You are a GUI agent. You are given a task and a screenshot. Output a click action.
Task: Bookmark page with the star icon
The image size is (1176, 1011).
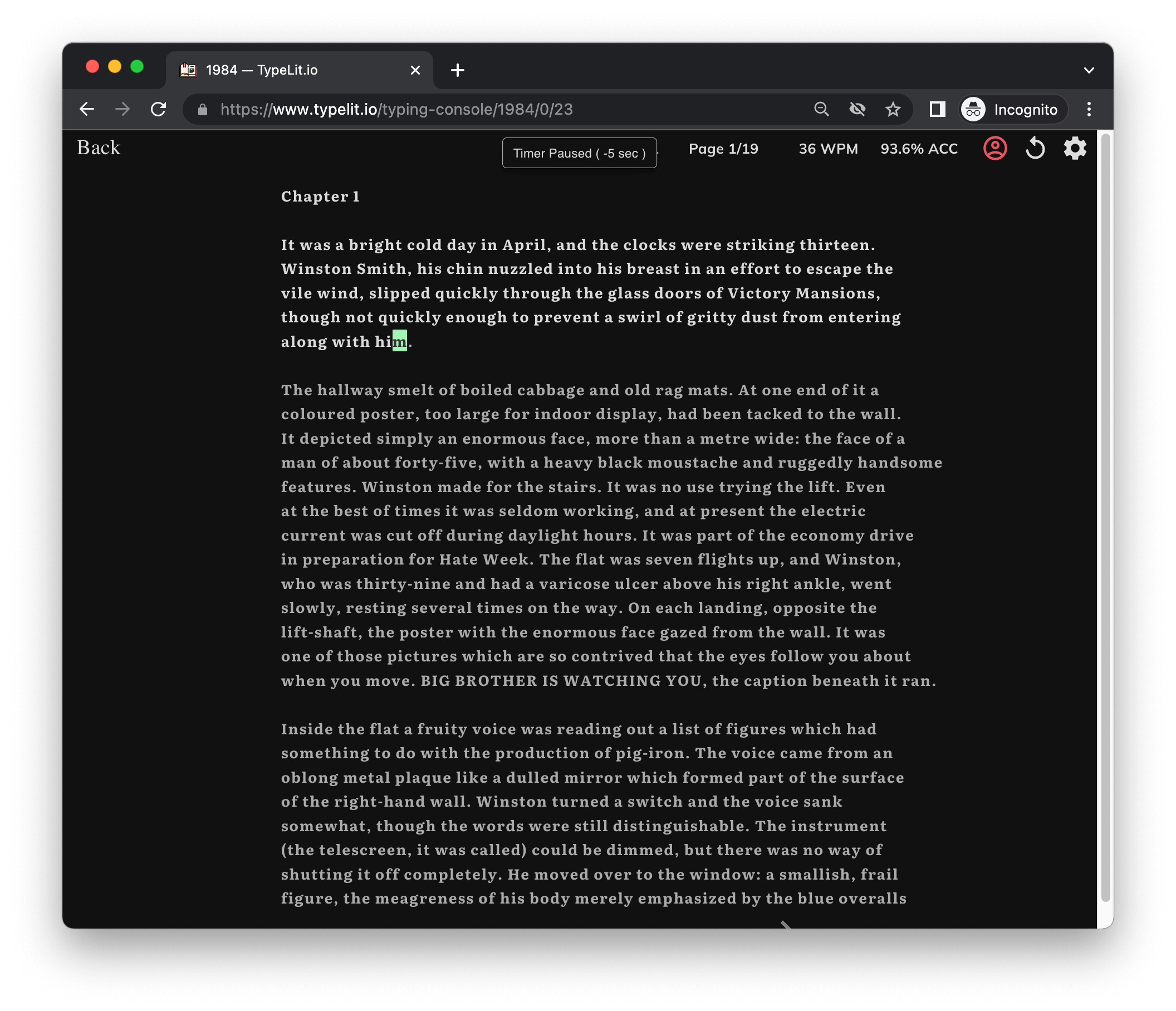pos(893,109)
